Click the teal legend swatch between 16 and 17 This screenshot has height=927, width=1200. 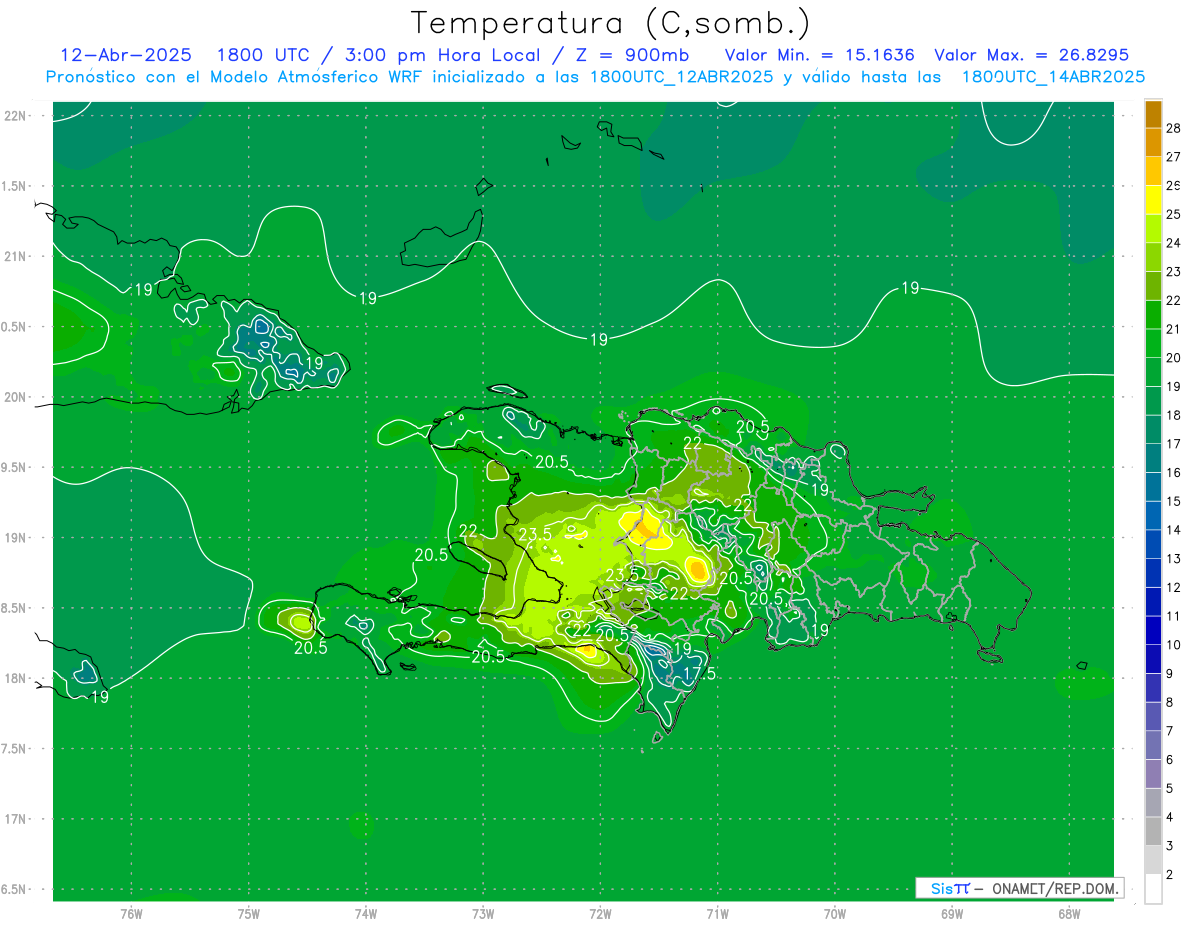(x=1153, y=459)
